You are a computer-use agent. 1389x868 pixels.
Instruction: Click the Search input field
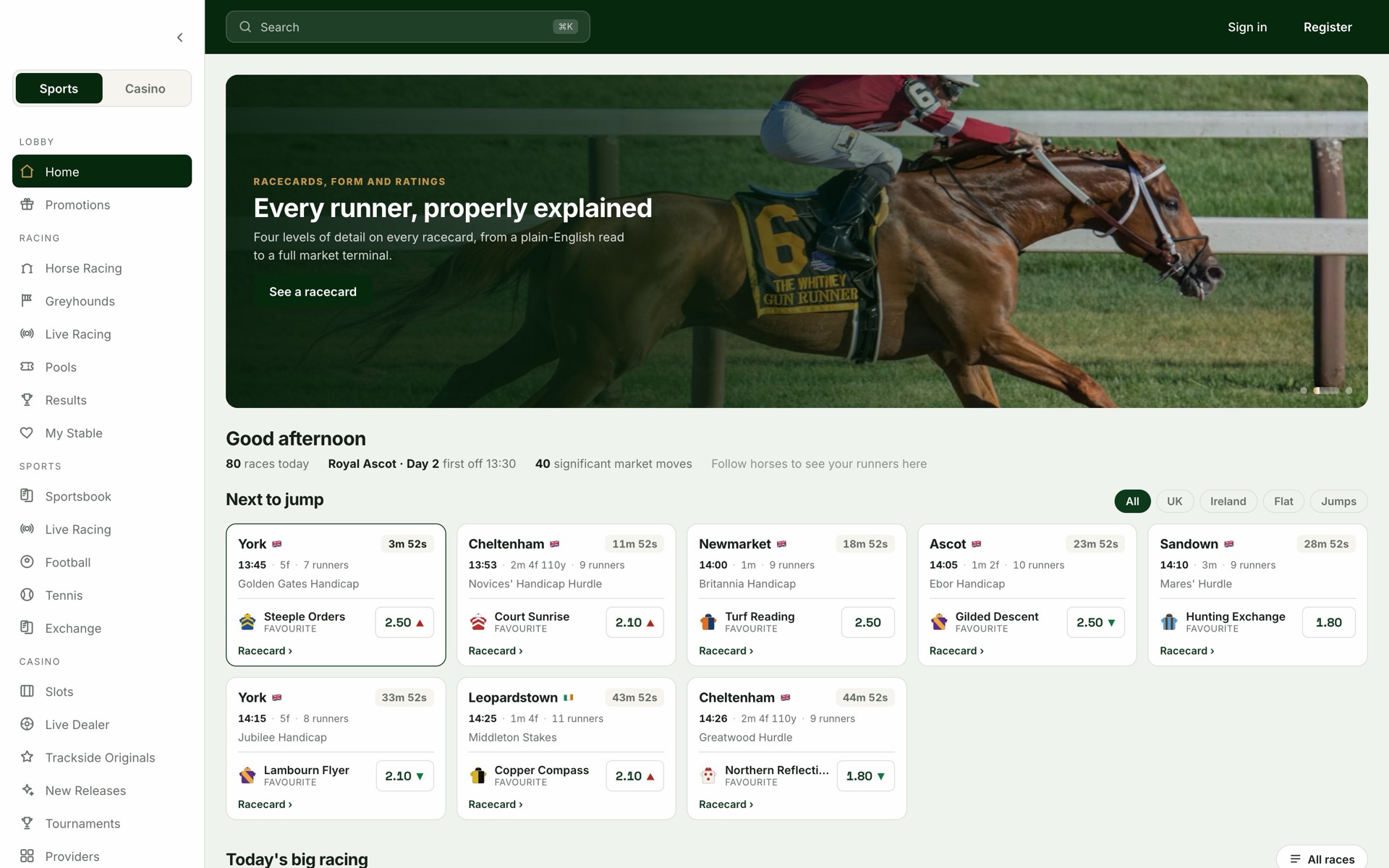(x=408, y=27)
